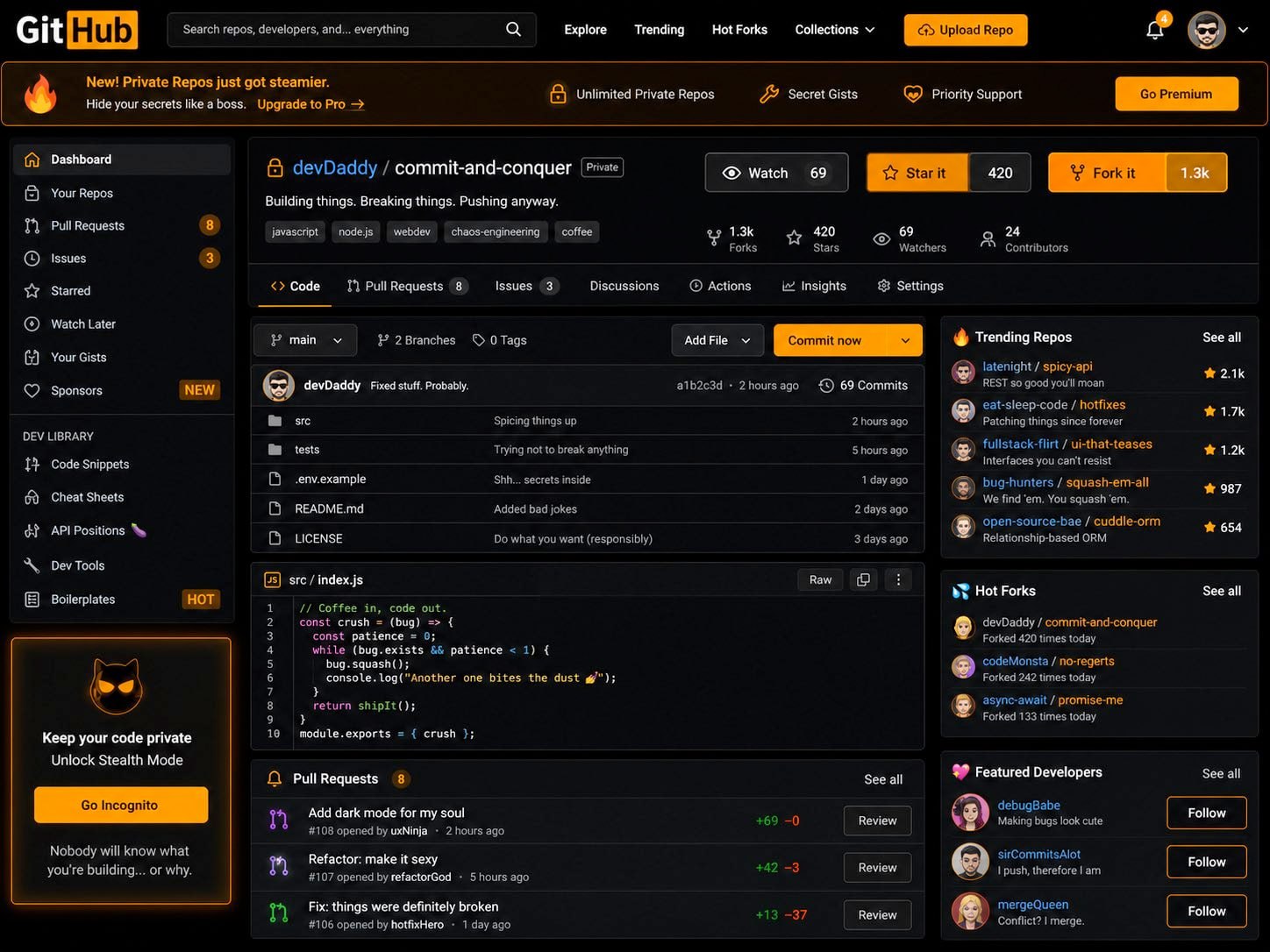Open the user avatar menu

click(x=1207, y=30)
